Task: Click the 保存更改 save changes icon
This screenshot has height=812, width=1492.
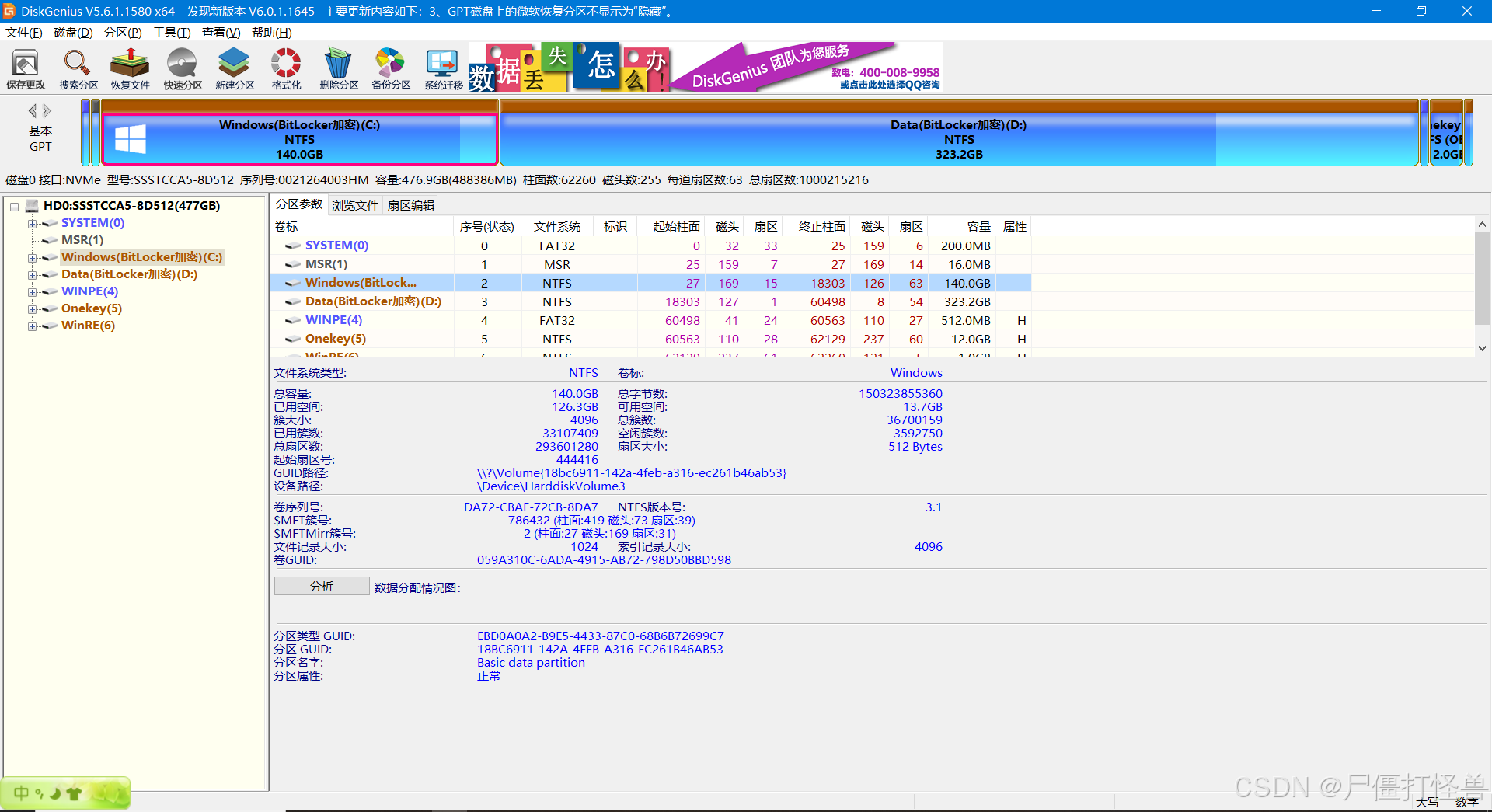Action: point(26,69)
